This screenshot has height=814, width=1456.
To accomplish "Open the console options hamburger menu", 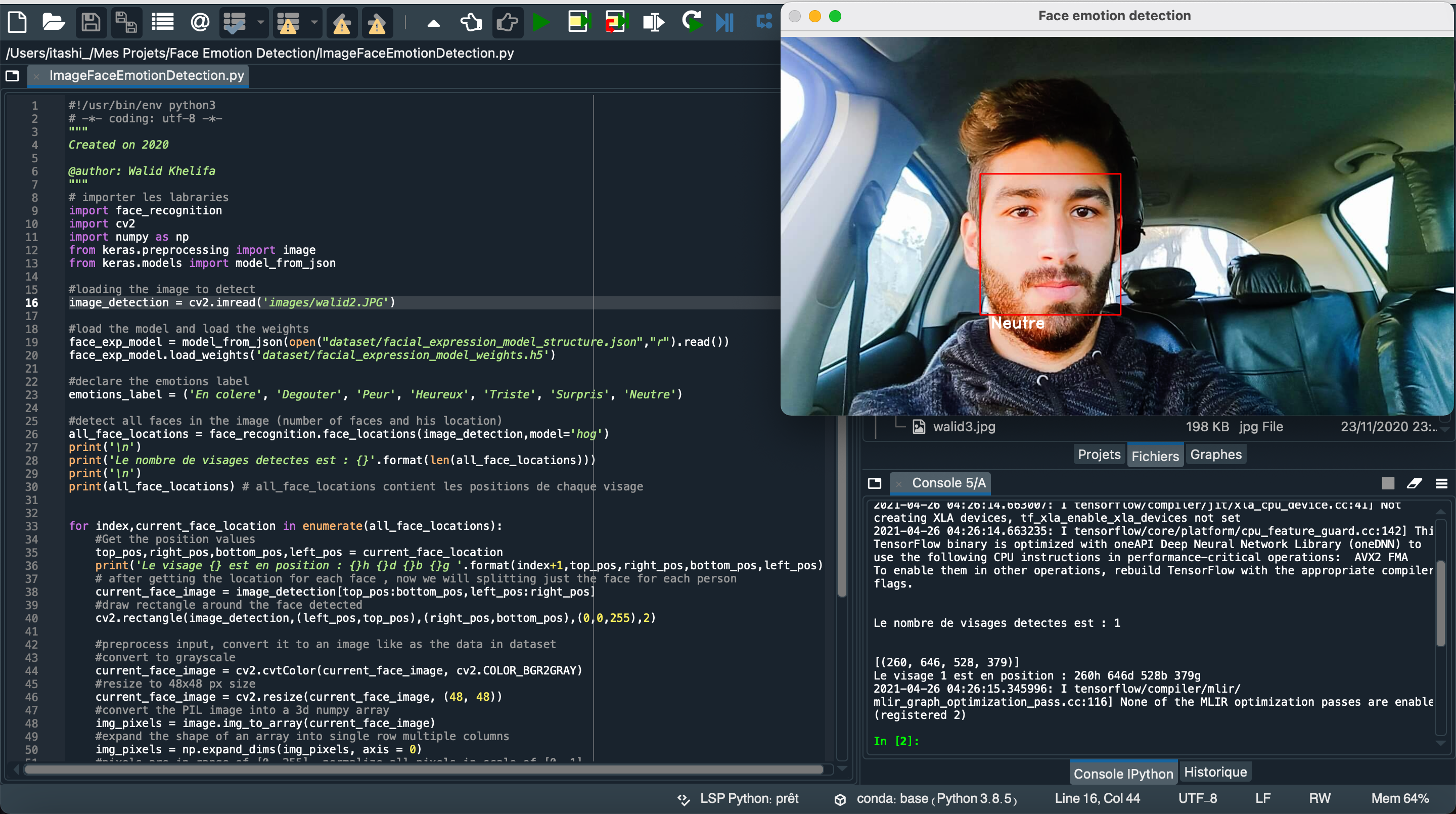I will pyautogui.click(x=1441, y=483).
